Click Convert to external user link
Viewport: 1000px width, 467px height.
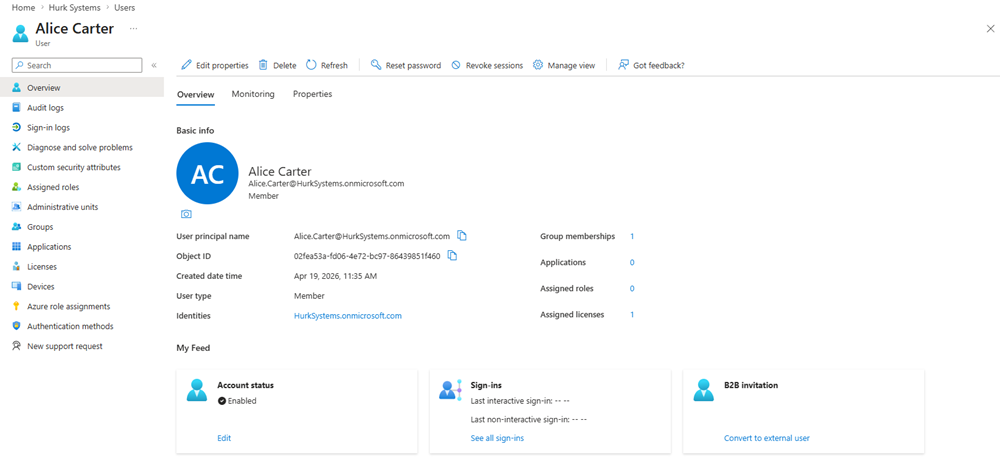click(767, 438)
